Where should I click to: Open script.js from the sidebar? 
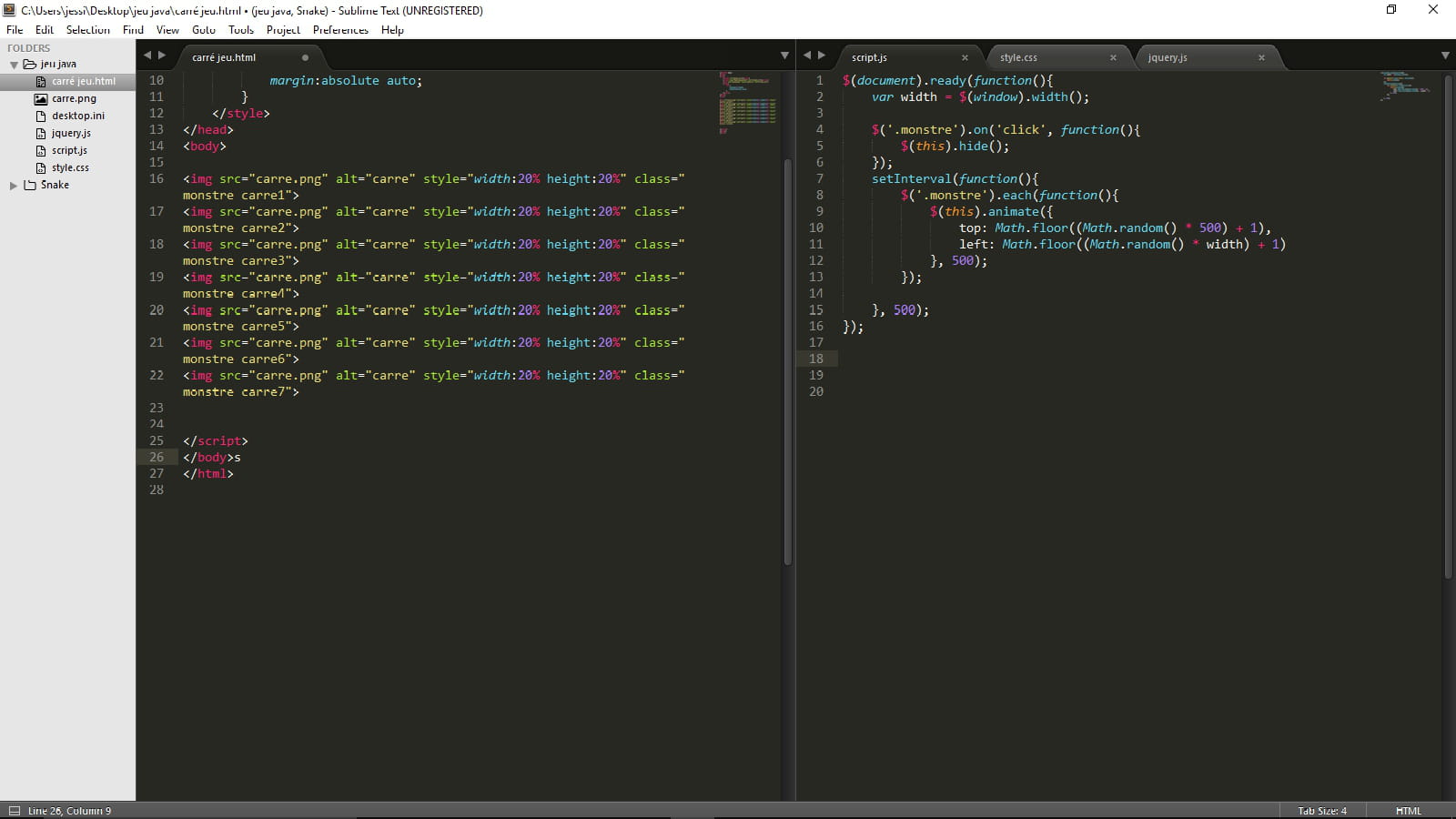click(x=69, y=150)
